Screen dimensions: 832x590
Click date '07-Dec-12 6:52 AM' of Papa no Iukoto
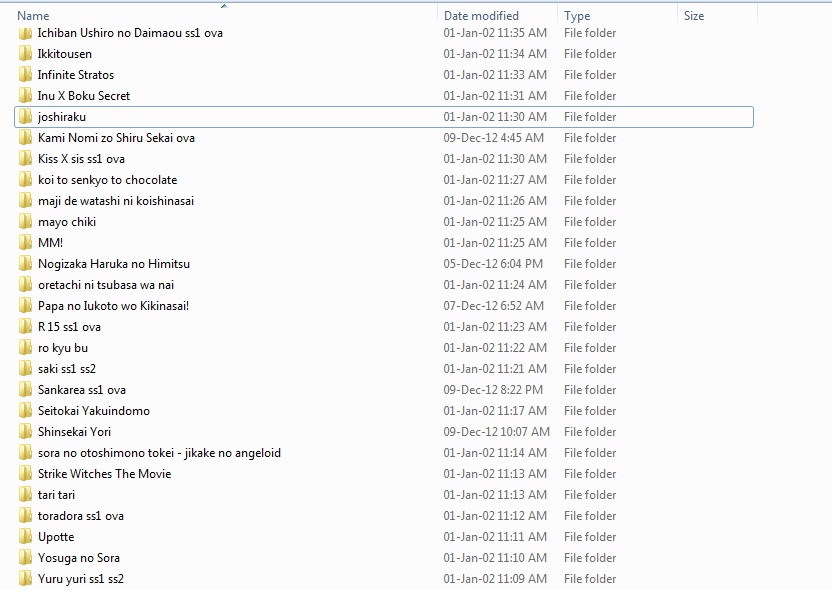tap(493, 306)
